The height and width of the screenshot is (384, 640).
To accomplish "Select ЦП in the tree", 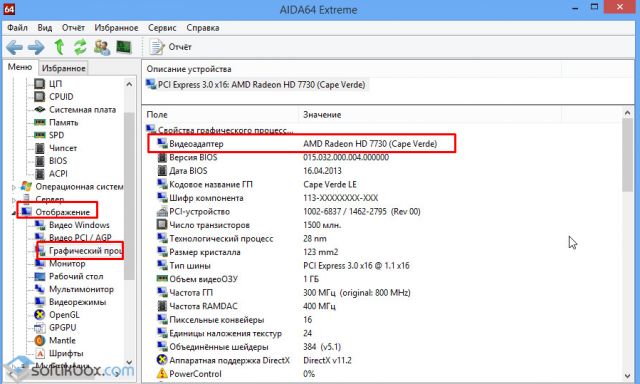I will tap(55, 84).
